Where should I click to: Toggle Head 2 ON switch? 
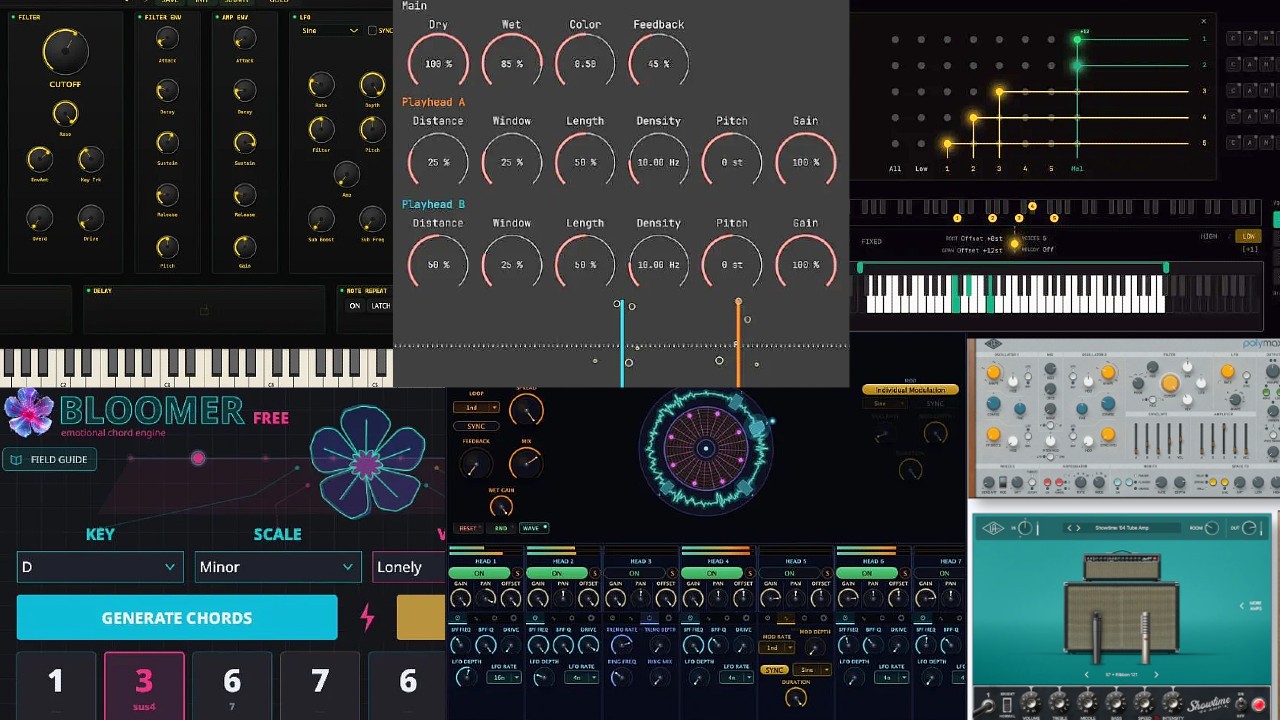pyautogui.click(x=557, y=573)
